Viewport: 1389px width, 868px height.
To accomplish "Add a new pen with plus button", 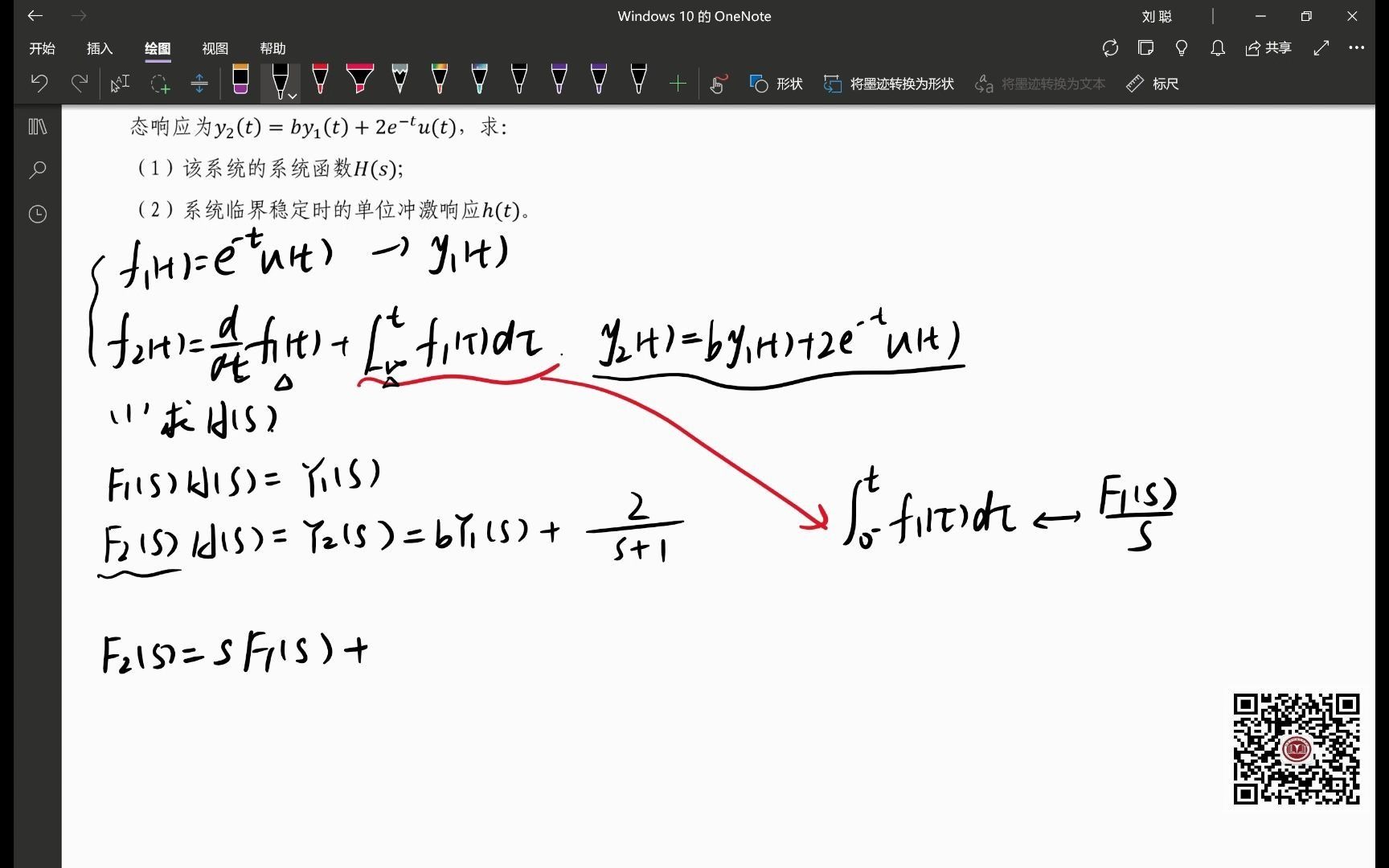I will coord(678,84).
